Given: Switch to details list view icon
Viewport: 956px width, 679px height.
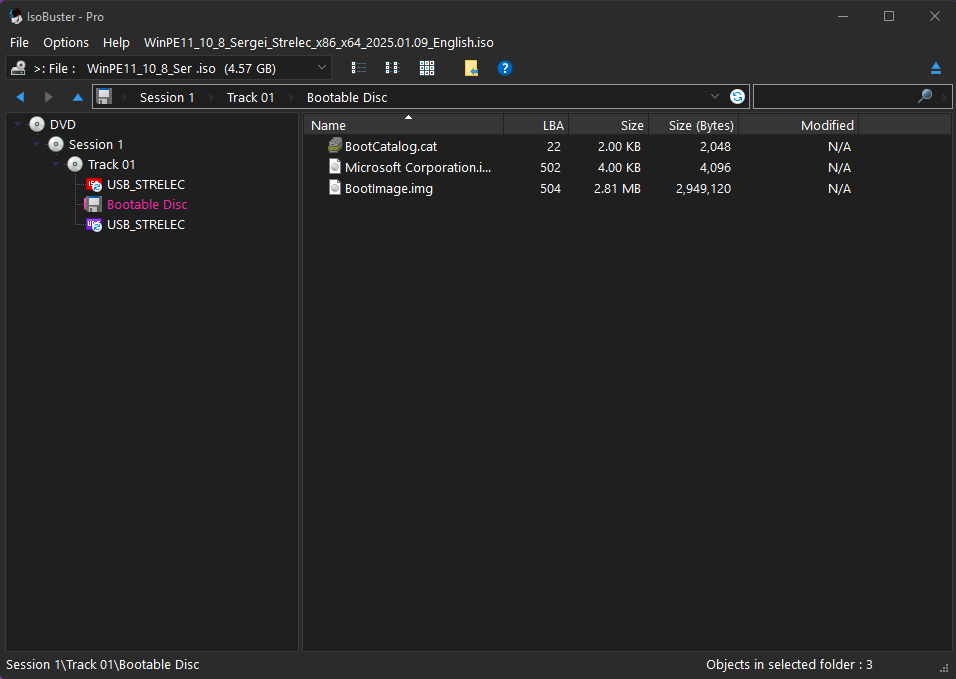Looking at the screenshot, I should click(x=359, y=68).
